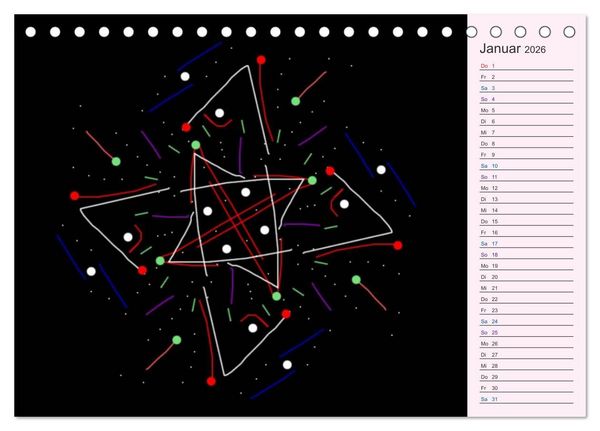This screenshot has height=431, width=600.
Task: Select the 'Sa 31' calendar row
Action: (x=527, y=399)
